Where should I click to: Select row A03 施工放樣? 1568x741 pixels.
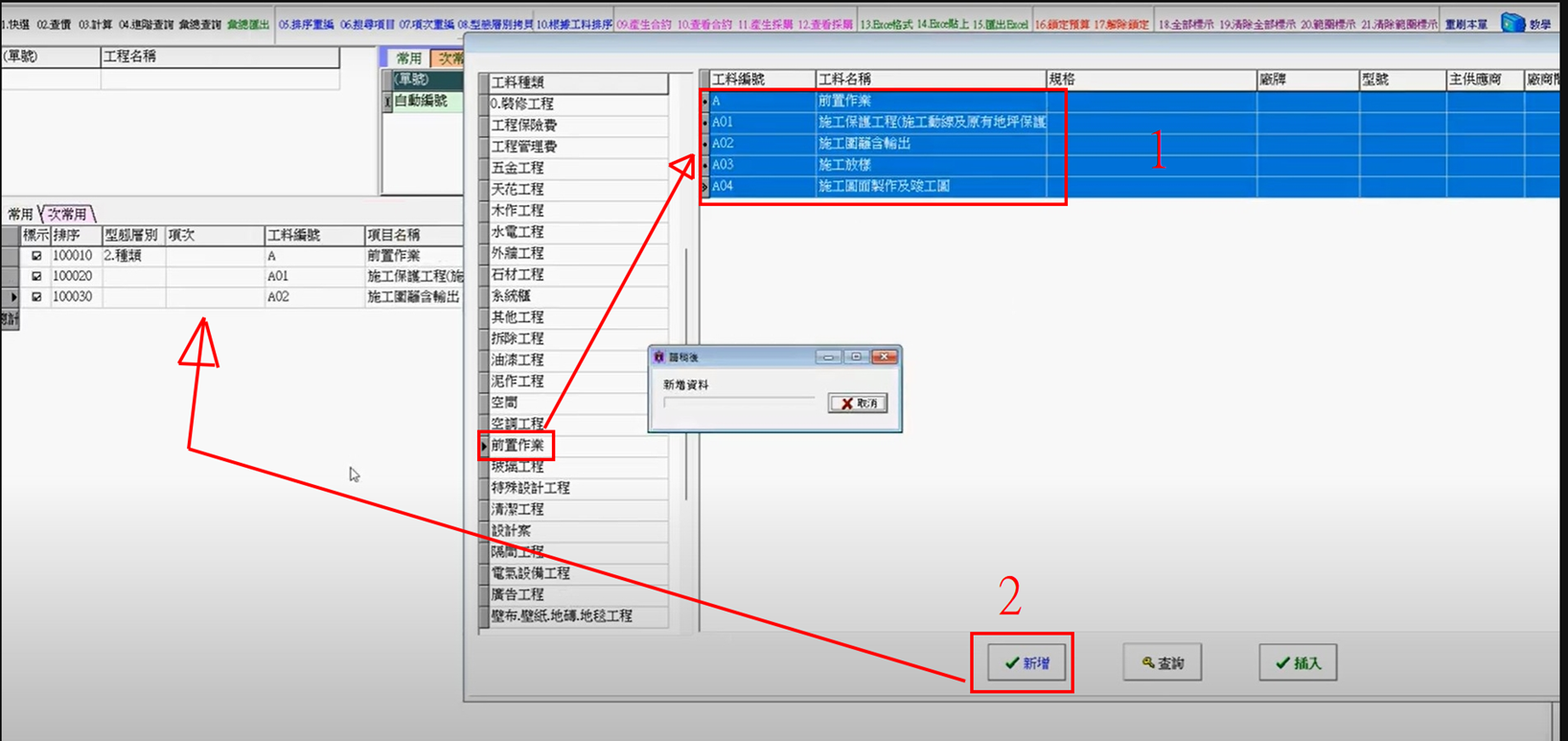pos(843,165)
